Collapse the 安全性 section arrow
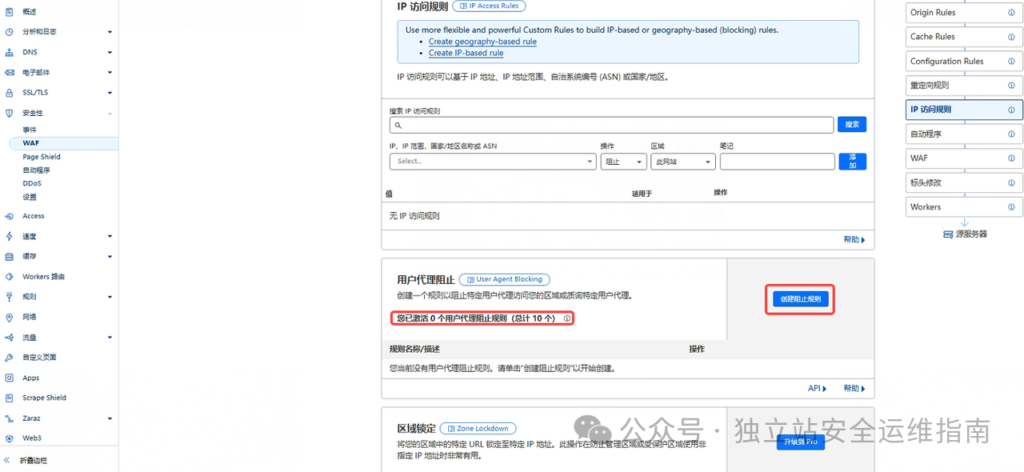 click(110, 113)
